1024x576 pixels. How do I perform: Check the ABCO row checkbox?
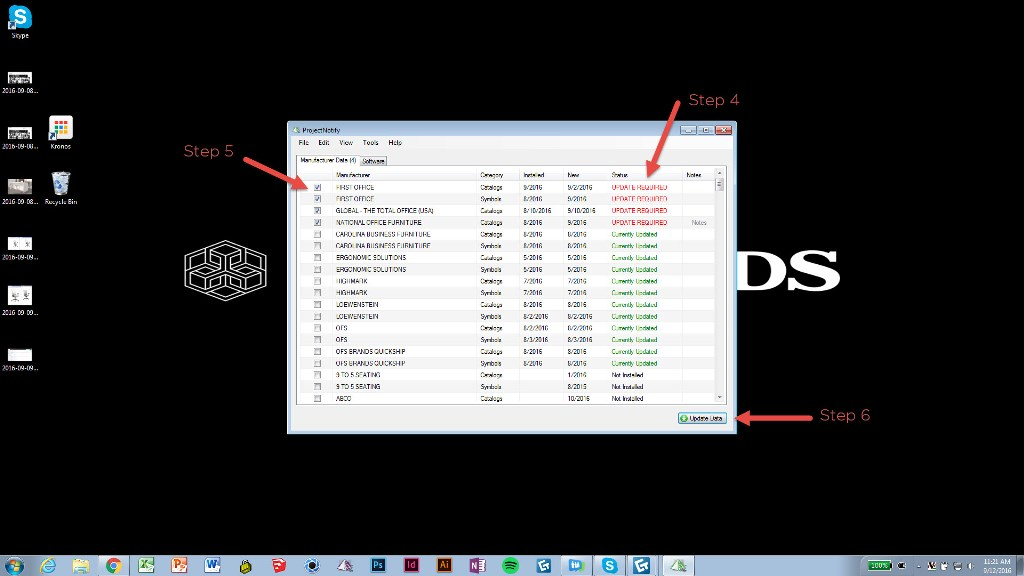pos(317,399)
